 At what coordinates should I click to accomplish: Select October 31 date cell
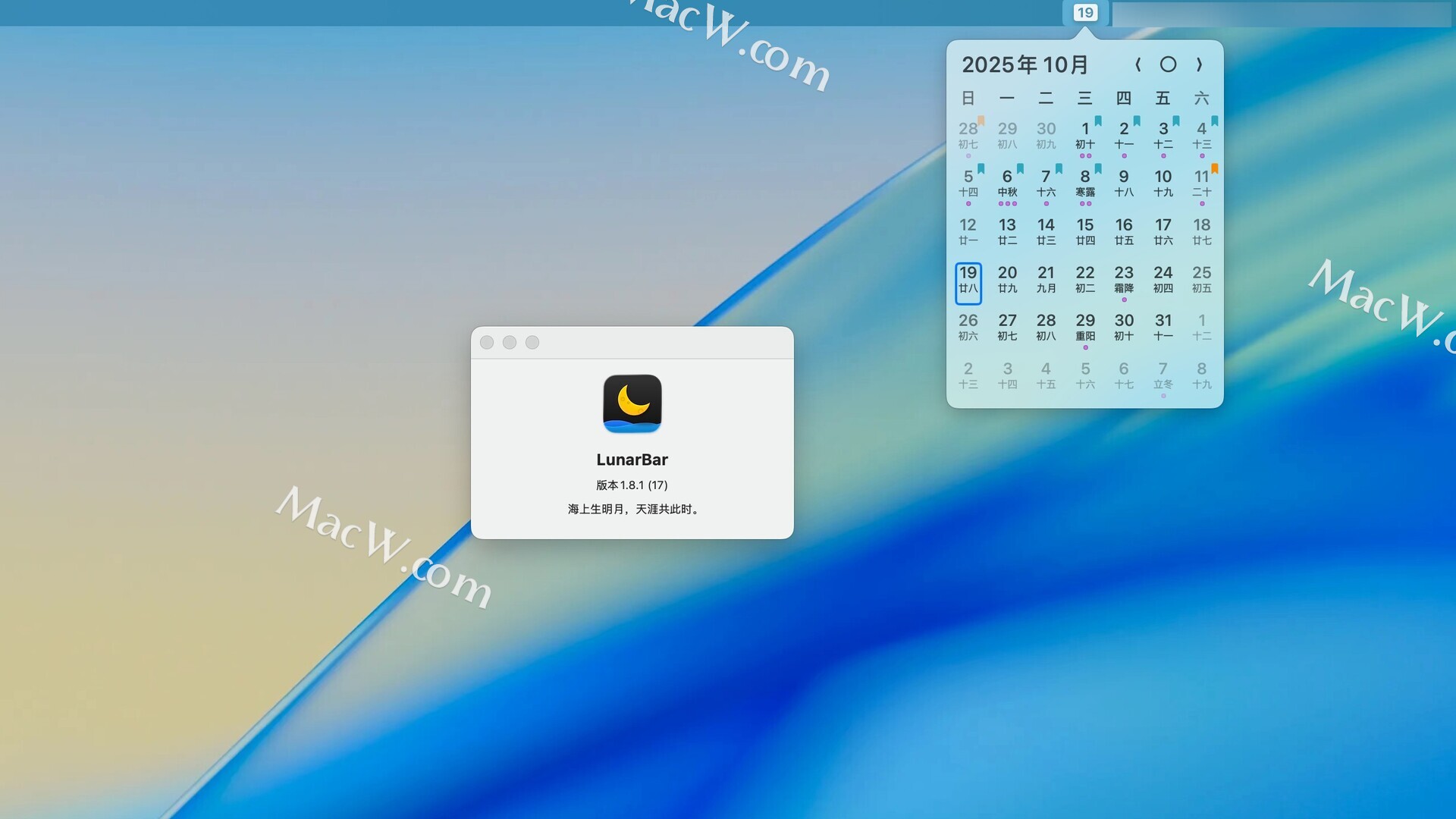[1163, 328]
